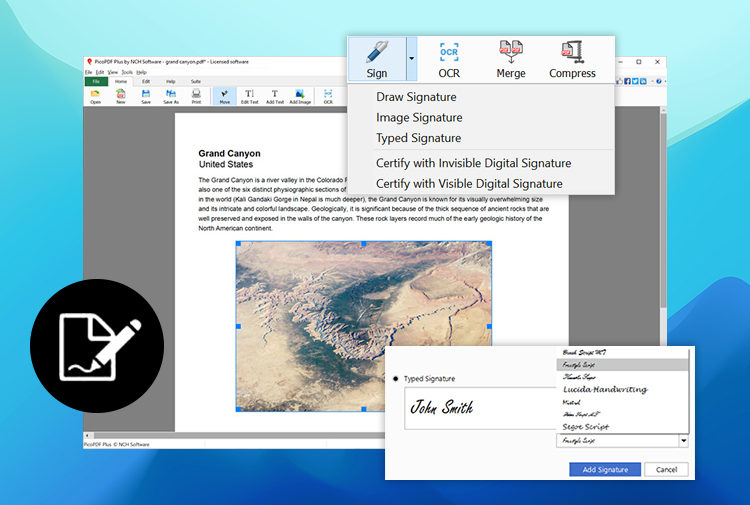750x505 pixels.
Task: Select Certify with Visible Digital Signature
Action: [x=469, y=184]
